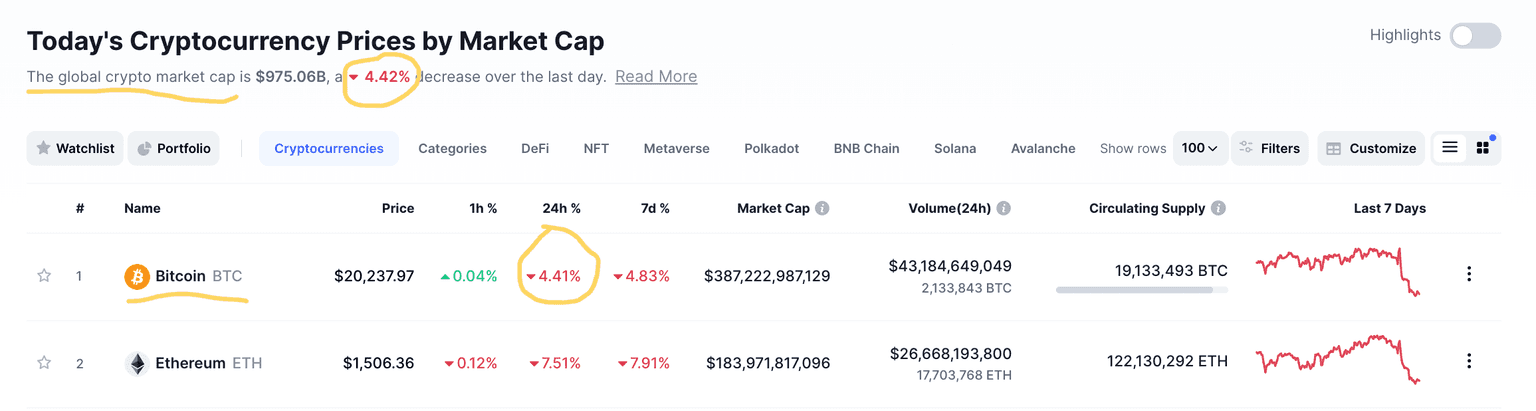1536x411 pixels.
Task: Switch to the NFT tab
Action: (x=596, y=148)
